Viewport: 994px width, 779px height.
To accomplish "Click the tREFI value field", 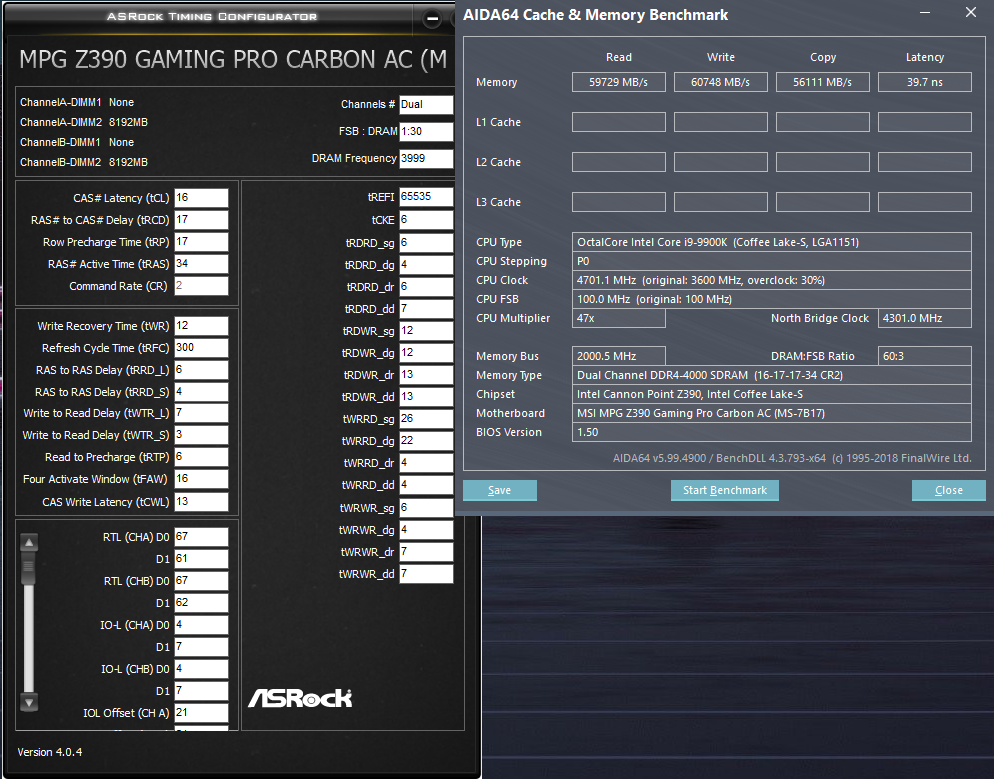I will [426, 197].
